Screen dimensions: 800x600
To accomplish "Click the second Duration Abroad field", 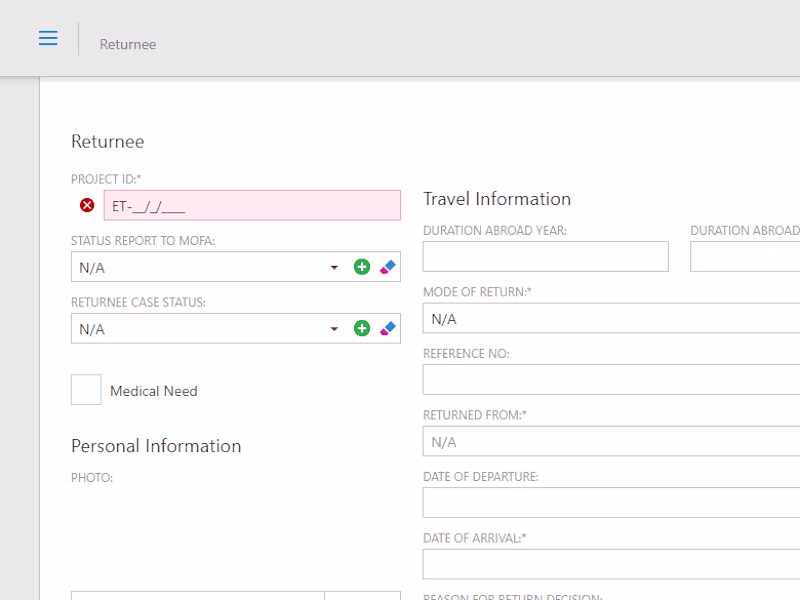I will tap(745, 257).
